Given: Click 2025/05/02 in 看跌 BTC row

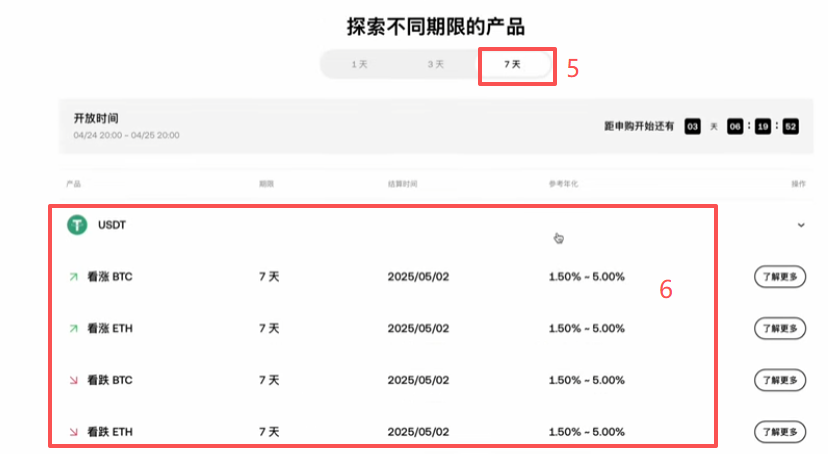Looking at the screenshot, I should [418, 380].
